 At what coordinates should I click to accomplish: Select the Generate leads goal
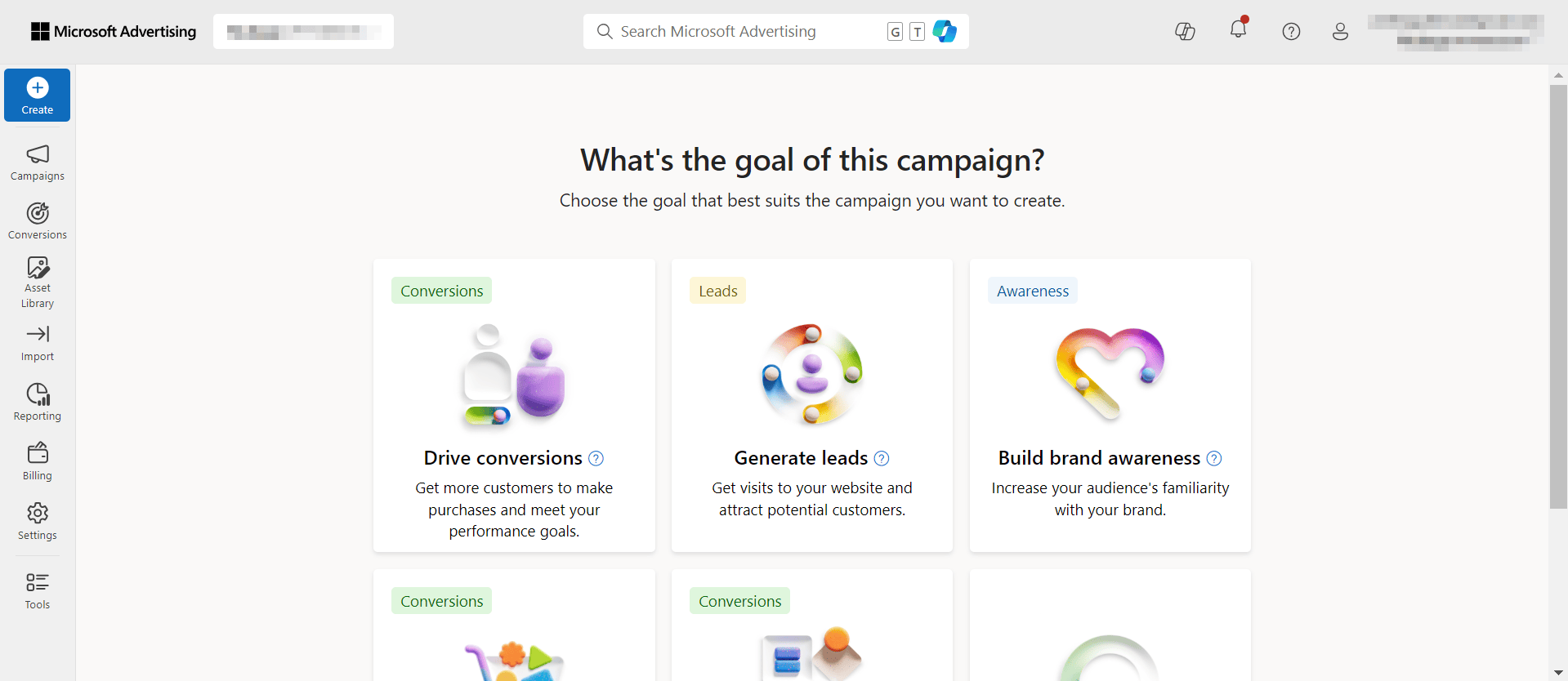coord(811,405)
